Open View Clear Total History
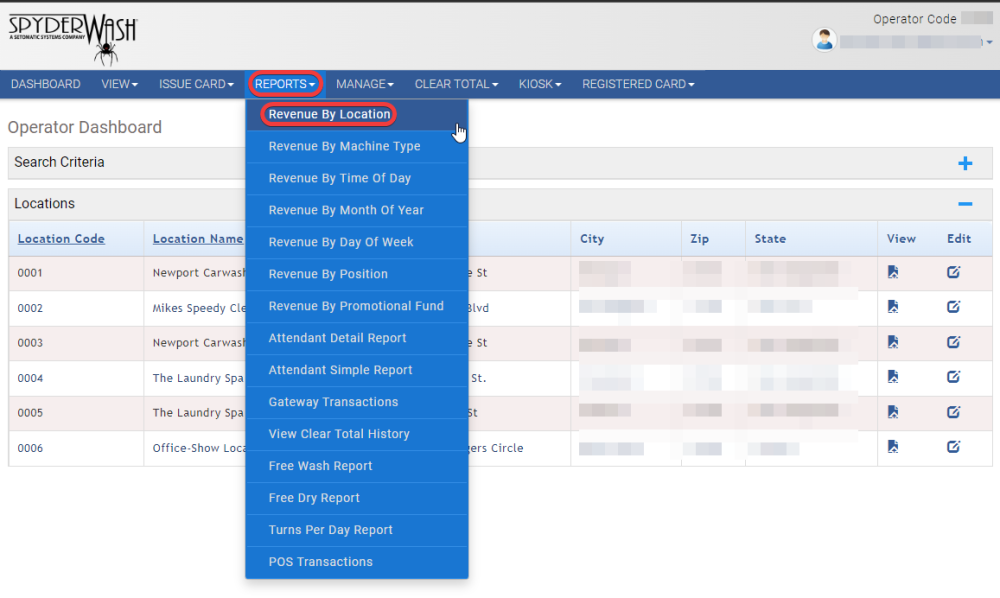Viewport: 1000px width, 598px height. tap(357, 434)
